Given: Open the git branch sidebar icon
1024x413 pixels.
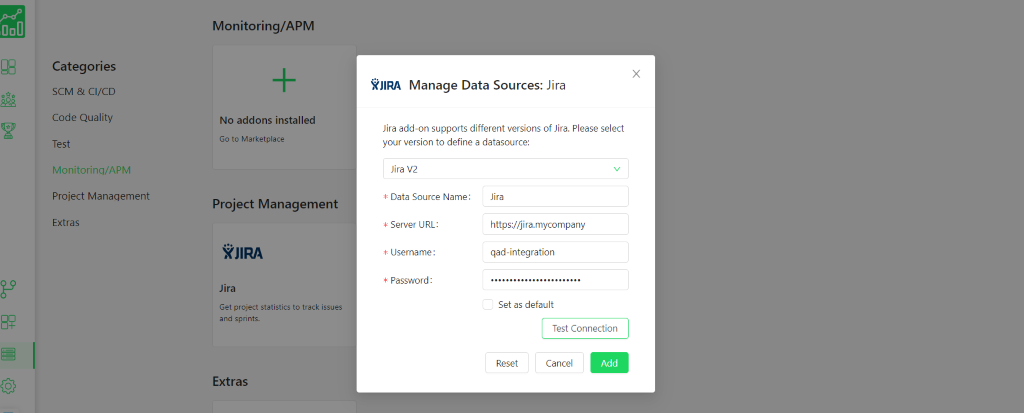Looking at the screenshot, I should click(x=8, y=289).
